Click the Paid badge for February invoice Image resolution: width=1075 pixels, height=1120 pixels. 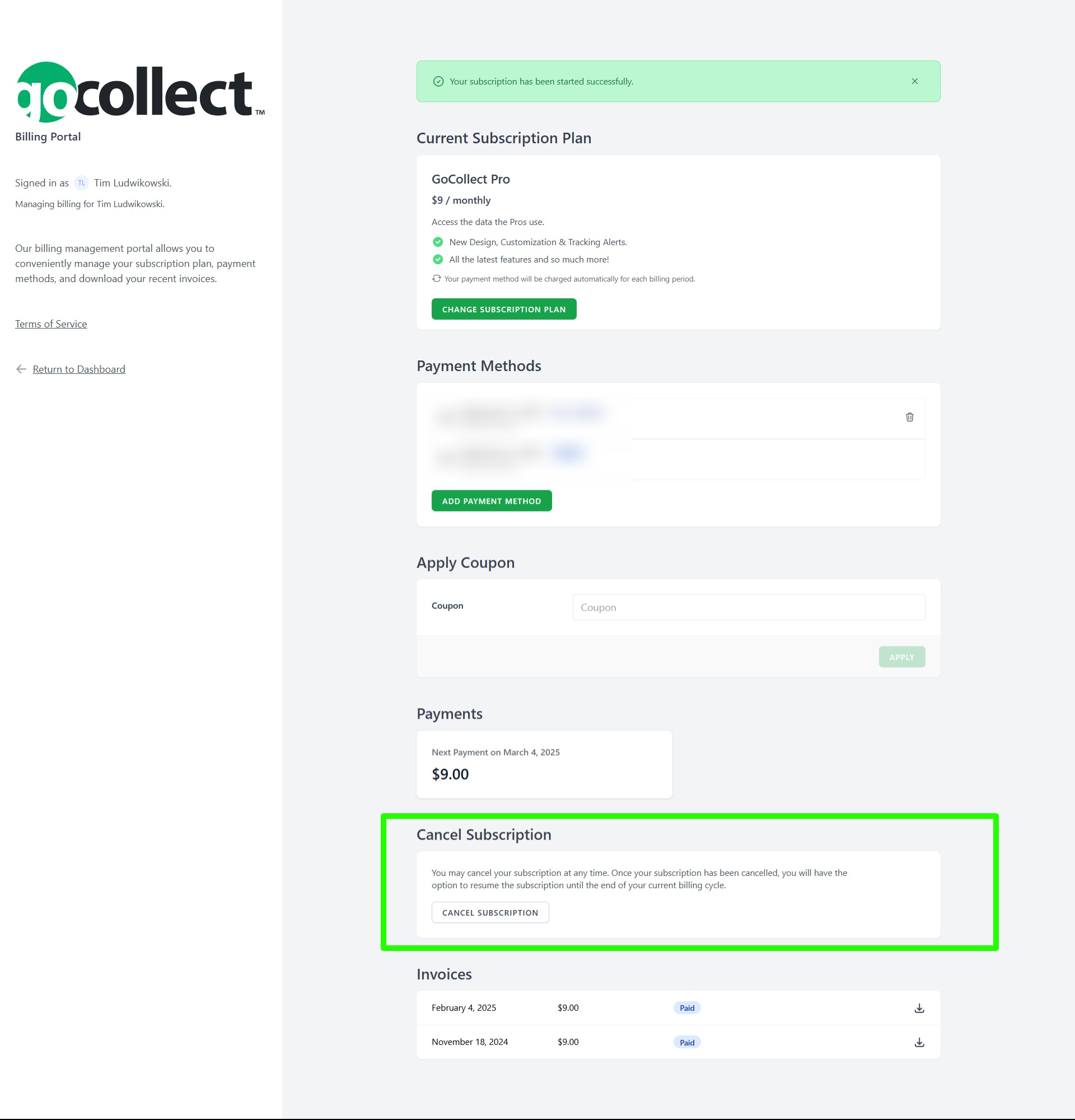(687, 1008)
